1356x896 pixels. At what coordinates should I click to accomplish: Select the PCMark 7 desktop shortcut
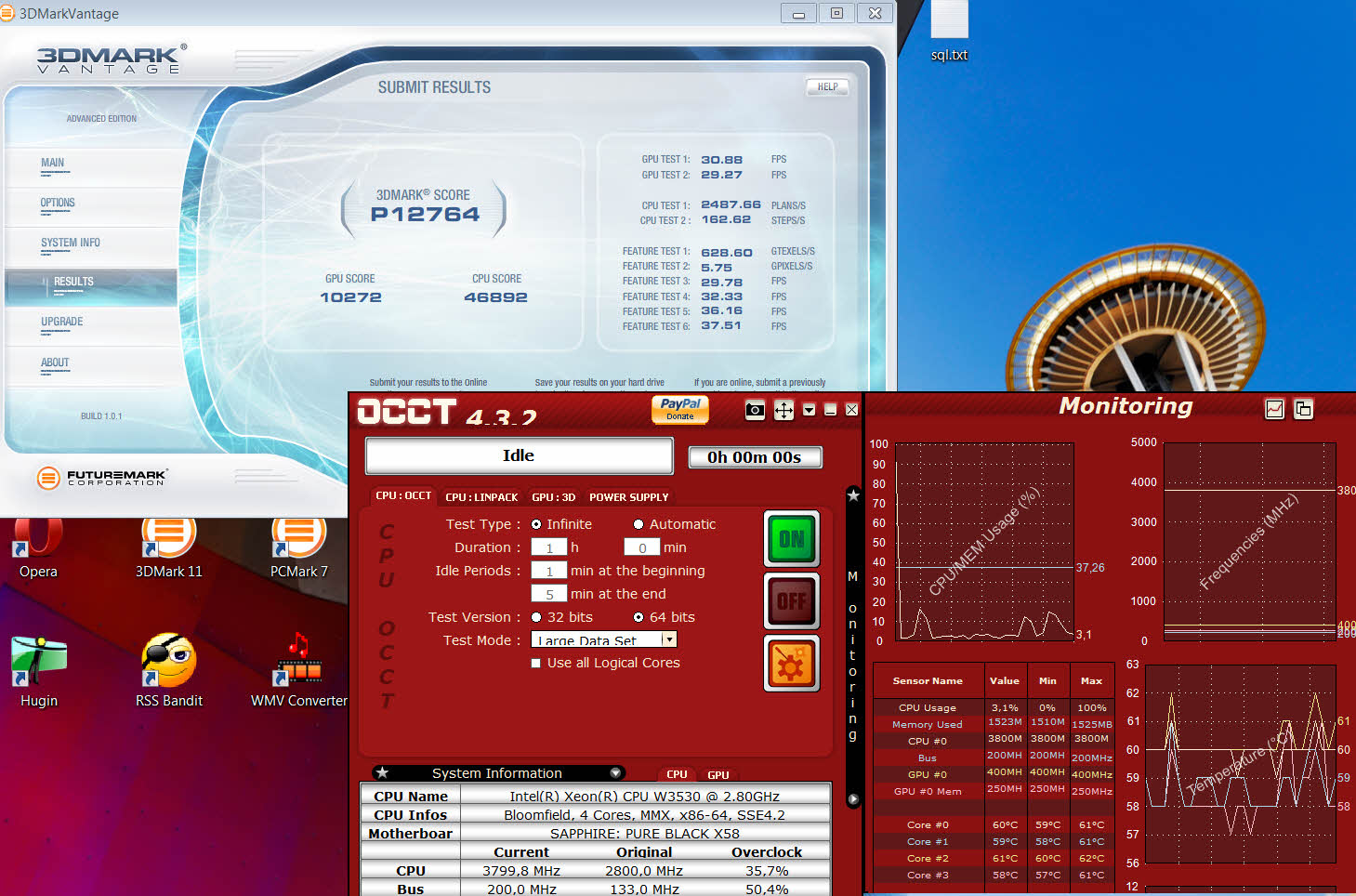pyautogui.click(x=298, y=548)
